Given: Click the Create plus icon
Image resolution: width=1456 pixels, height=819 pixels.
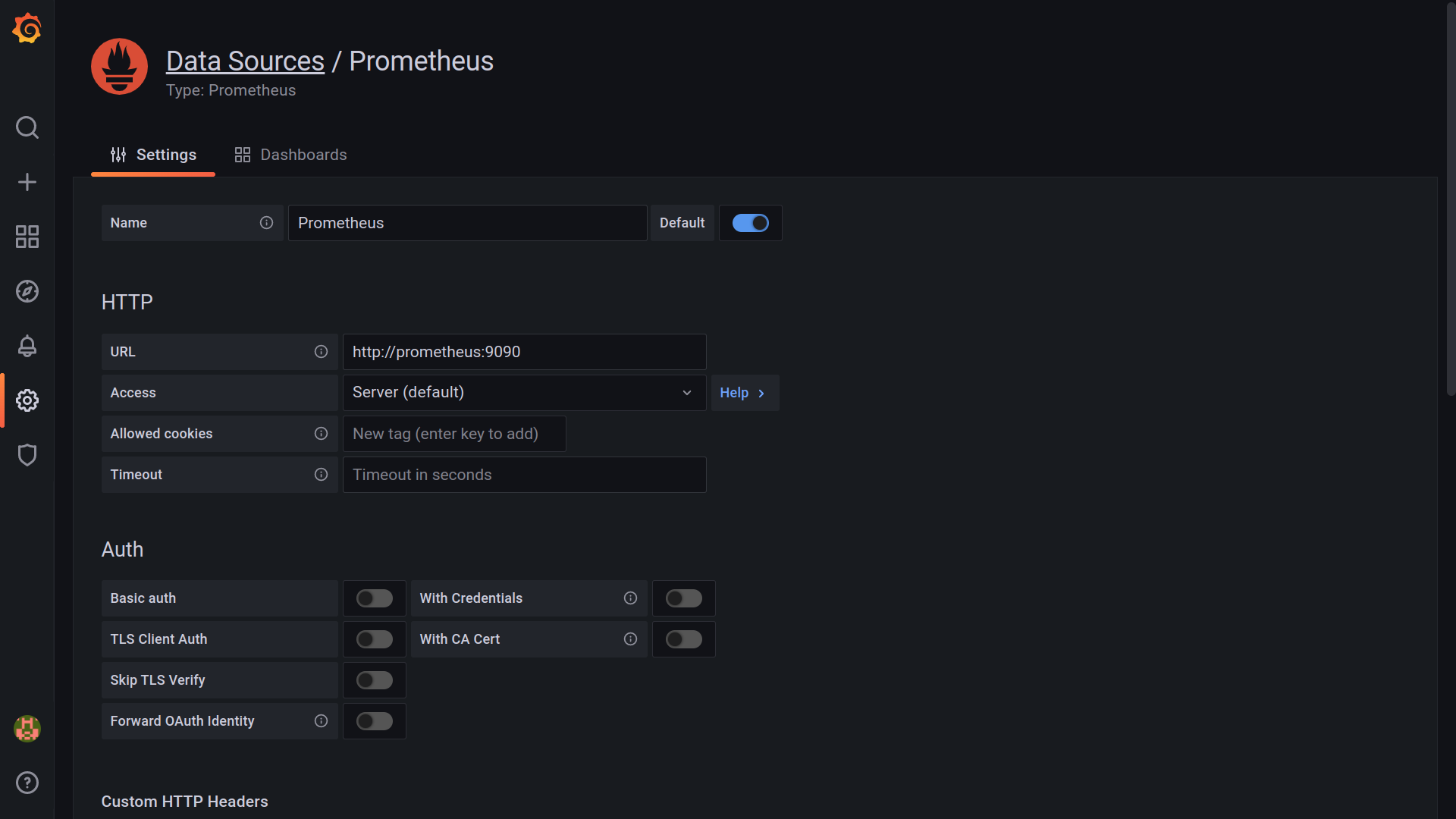Looking at the screenshot, I should [27, 182].
